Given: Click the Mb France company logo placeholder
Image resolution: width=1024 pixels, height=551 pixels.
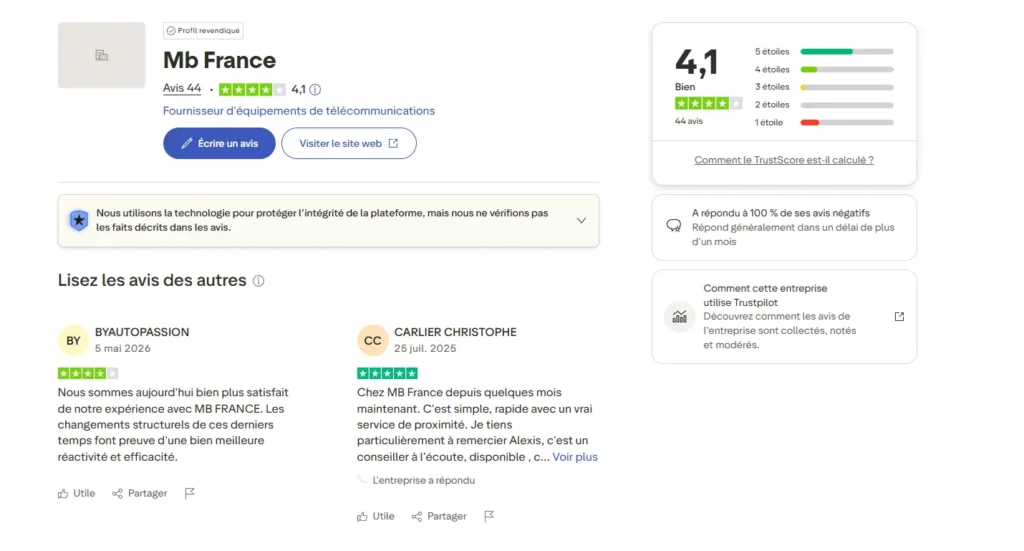Looking at the screenshot, I should [101, 55].
